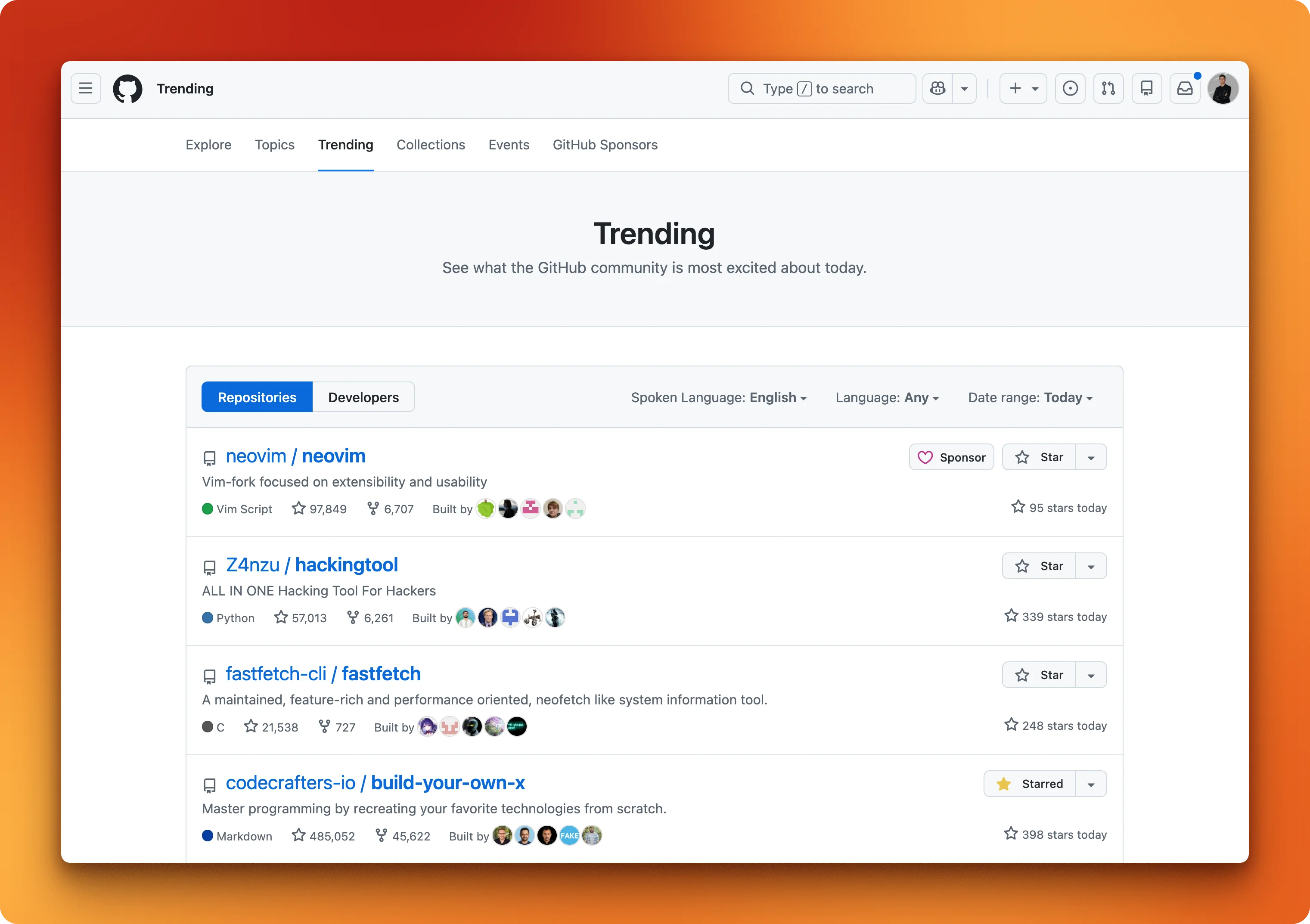Check your notifications inbox
The image size is (1310, 924).
(1185, 88)
